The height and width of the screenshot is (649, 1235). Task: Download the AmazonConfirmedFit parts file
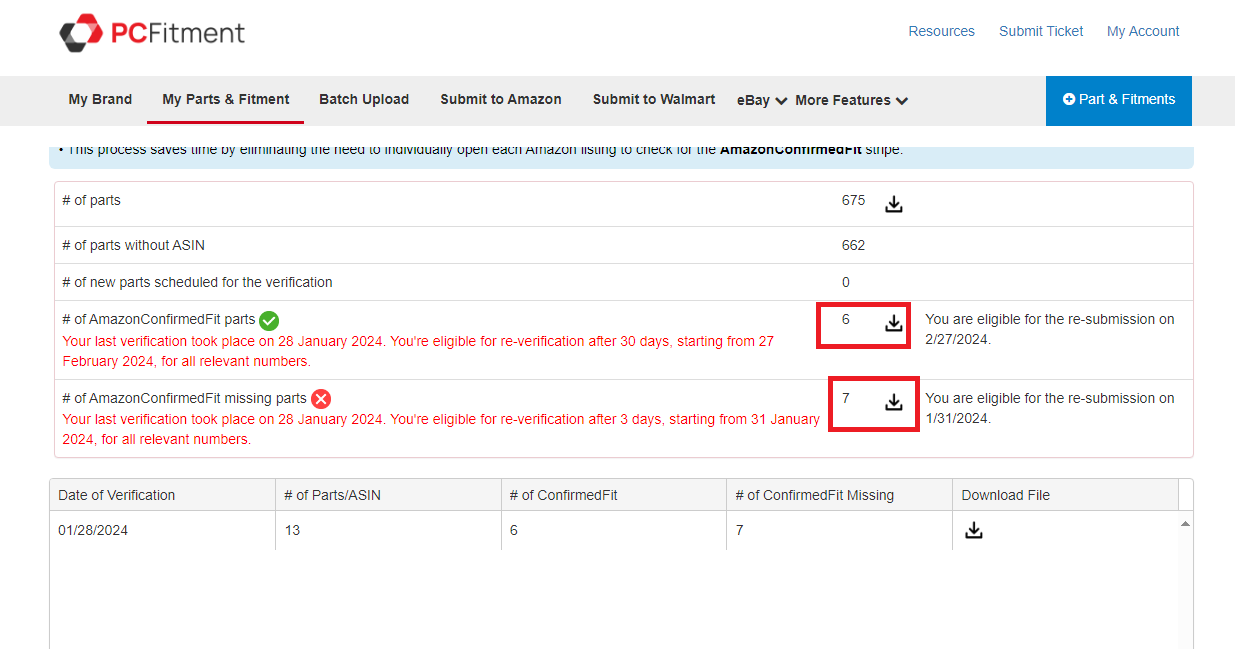point(893,325)
